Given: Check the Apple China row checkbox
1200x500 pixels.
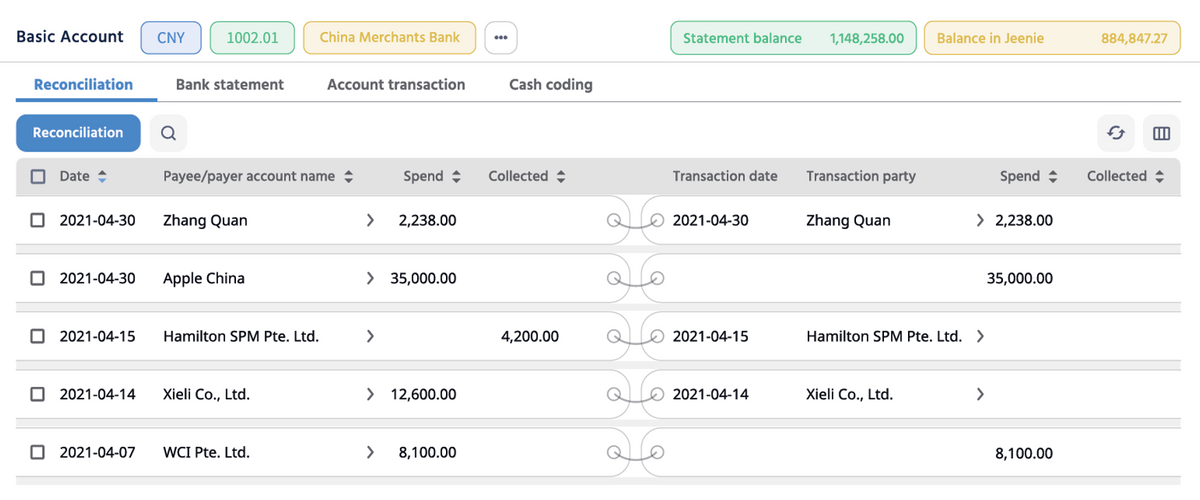Looking at the screenshot, I should [38, 279].
